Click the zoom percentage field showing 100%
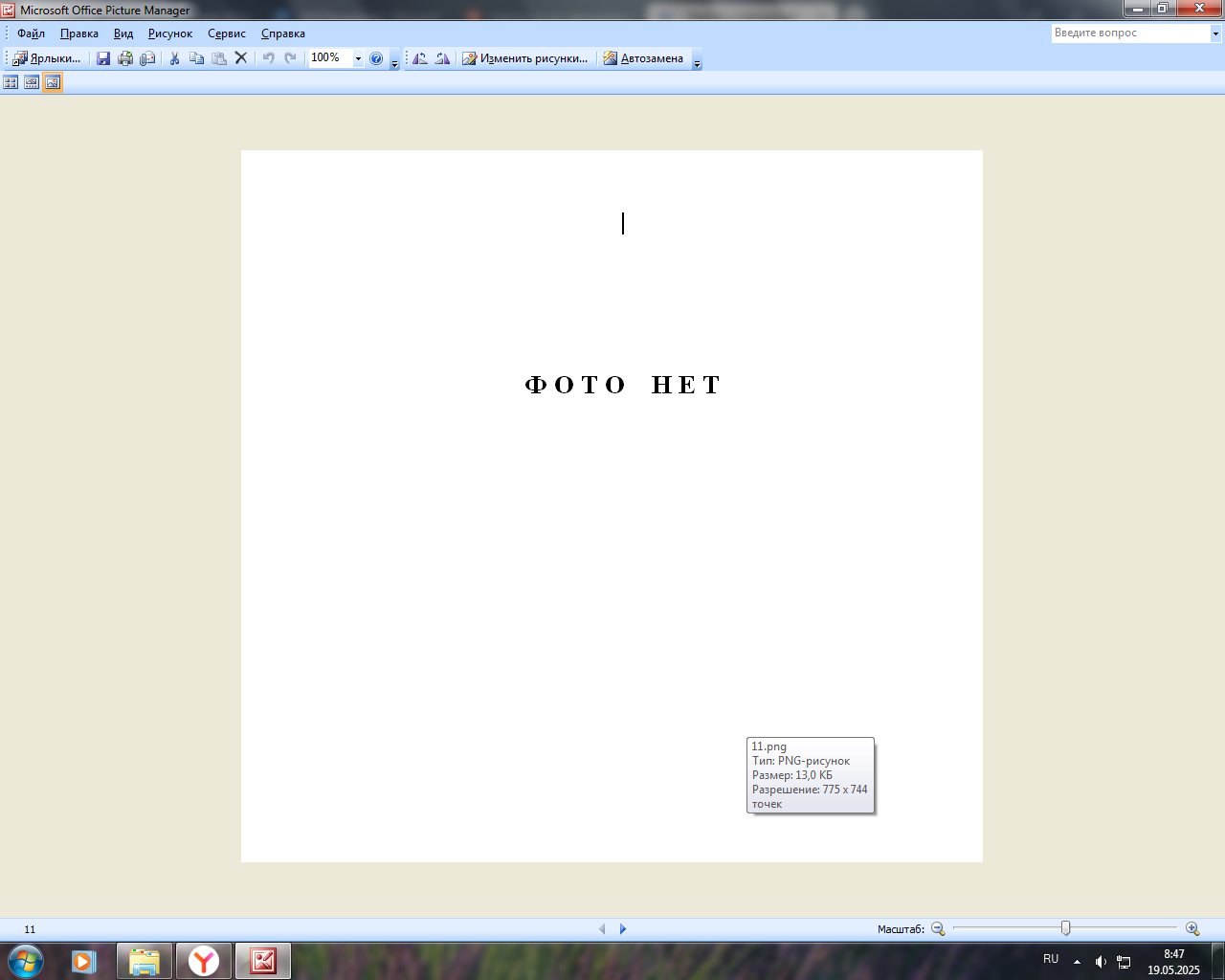 pos(330,58)
